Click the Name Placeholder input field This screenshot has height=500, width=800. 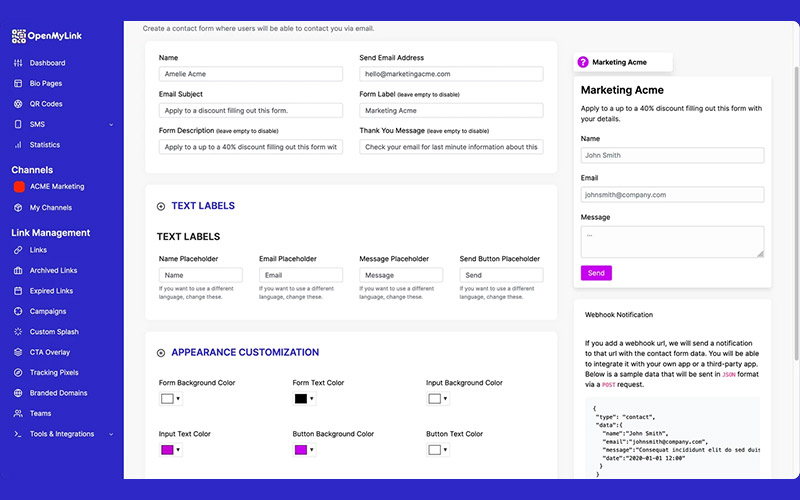click(201, 275)
